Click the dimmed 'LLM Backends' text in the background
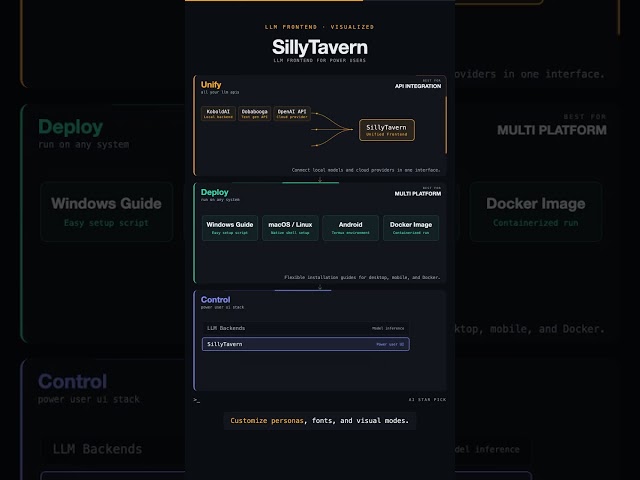Screen dimensions: 640x480 (97, 449)
